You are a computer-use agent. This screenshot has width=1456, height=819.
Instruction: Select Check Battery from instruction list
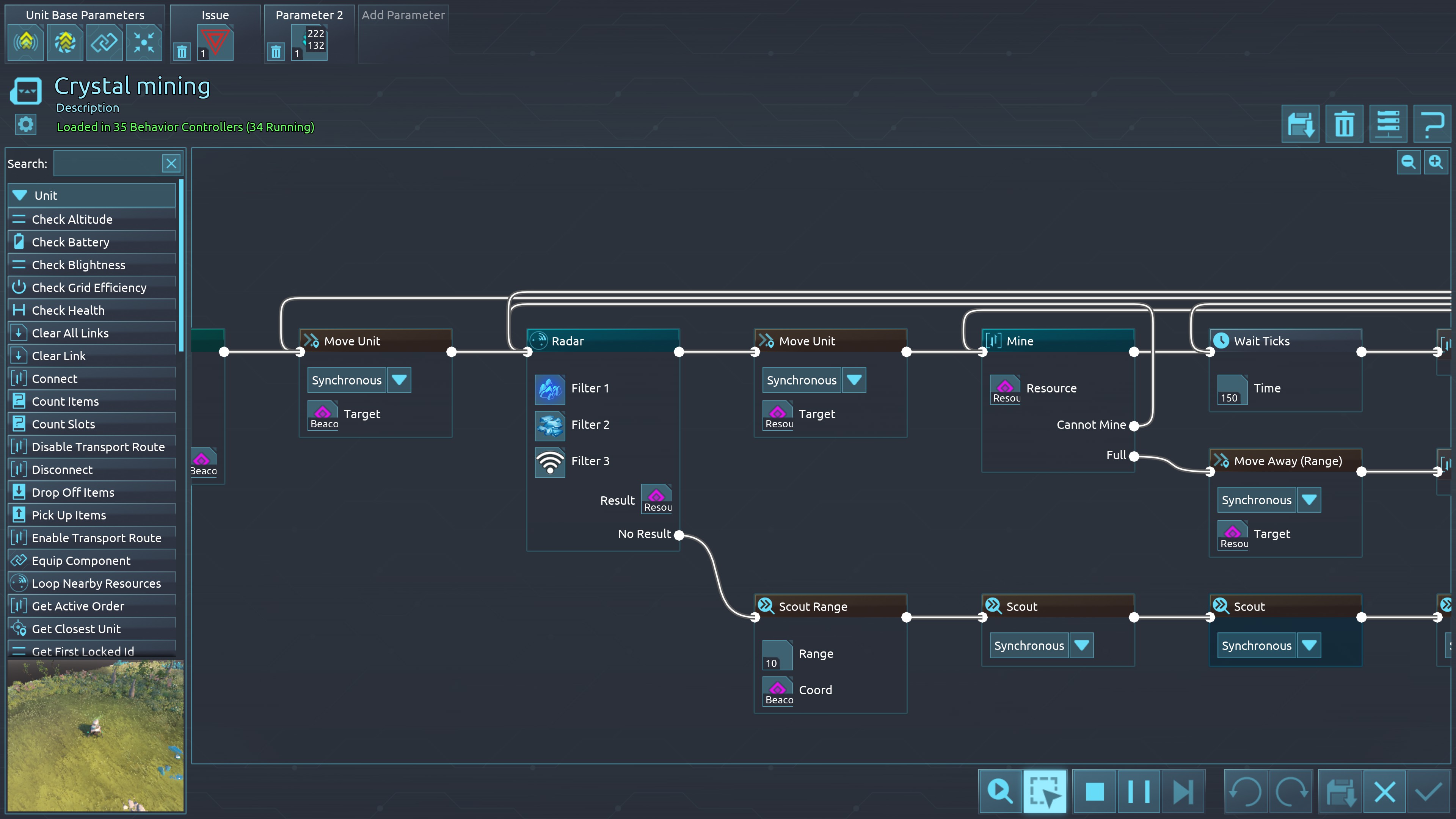(x=71, y=243)
